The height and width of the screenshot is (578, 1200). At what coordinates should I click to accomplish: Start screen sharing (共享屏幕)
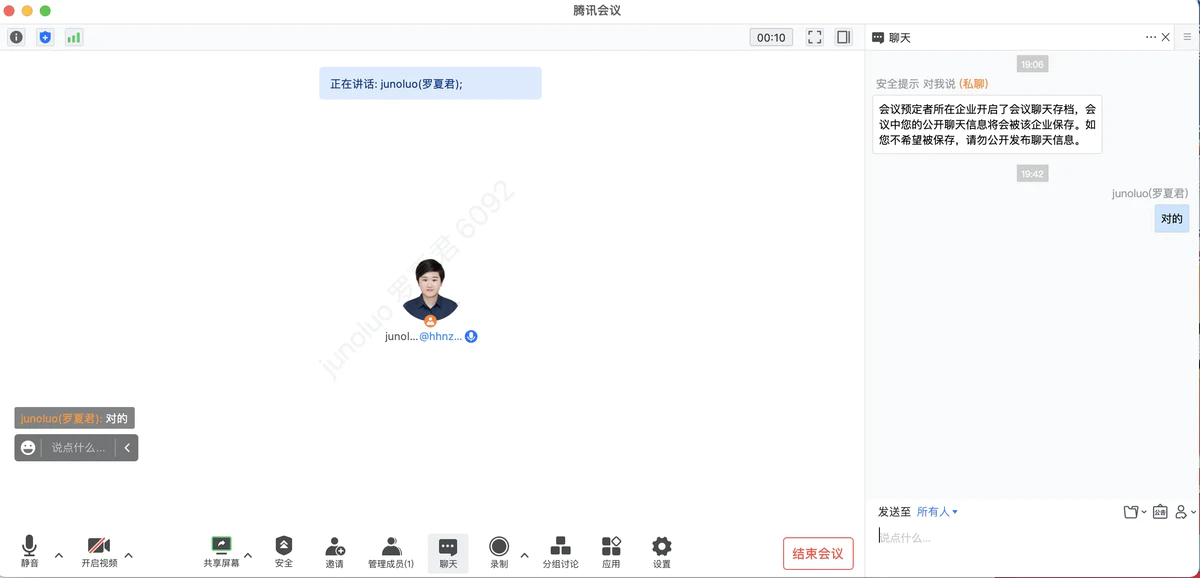[x=221, y=551]
